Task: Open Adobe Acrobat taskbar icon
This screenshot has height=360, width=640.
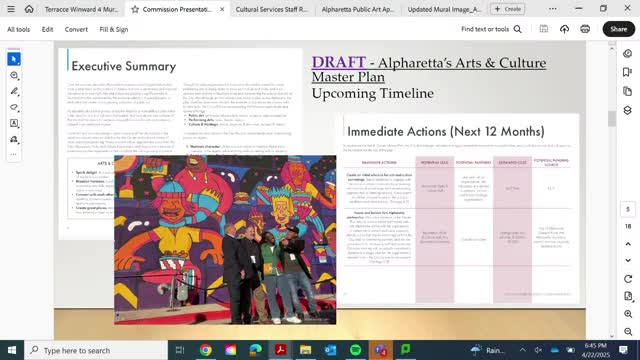Action: pos(280,350)
